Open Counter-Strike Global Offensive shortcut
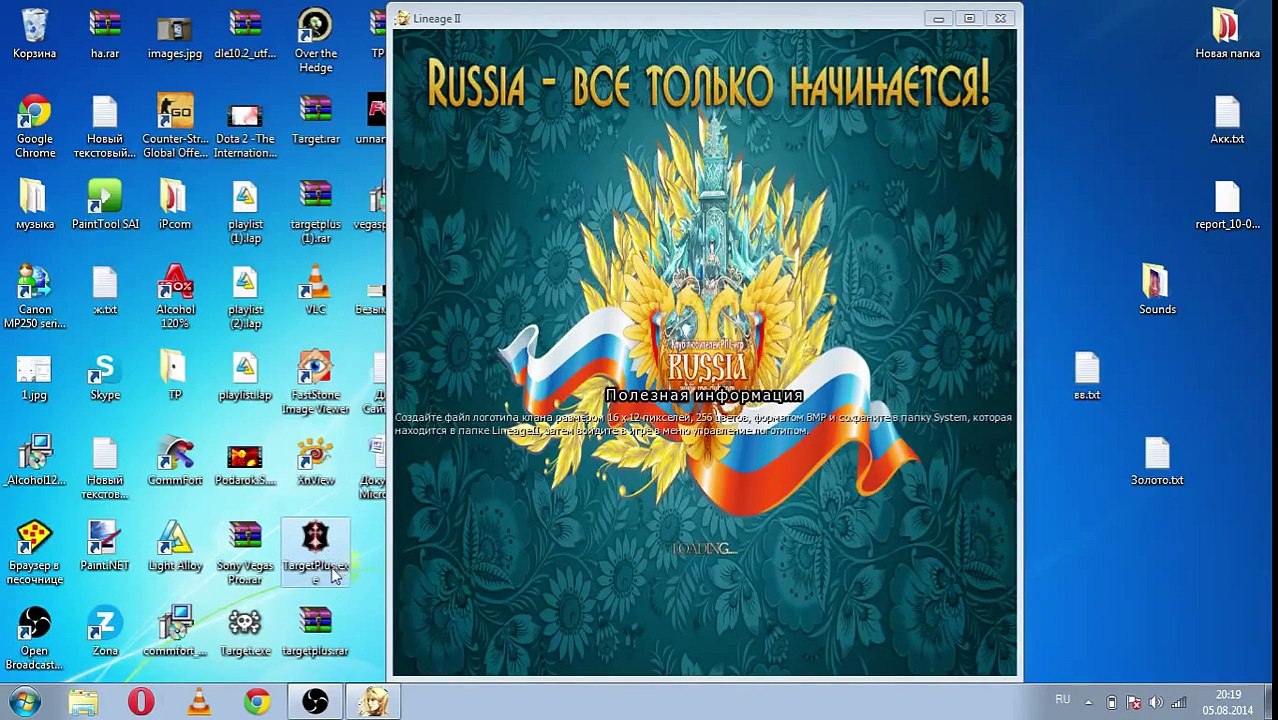This screenshot has width=1278, height=720. (175, 125)
